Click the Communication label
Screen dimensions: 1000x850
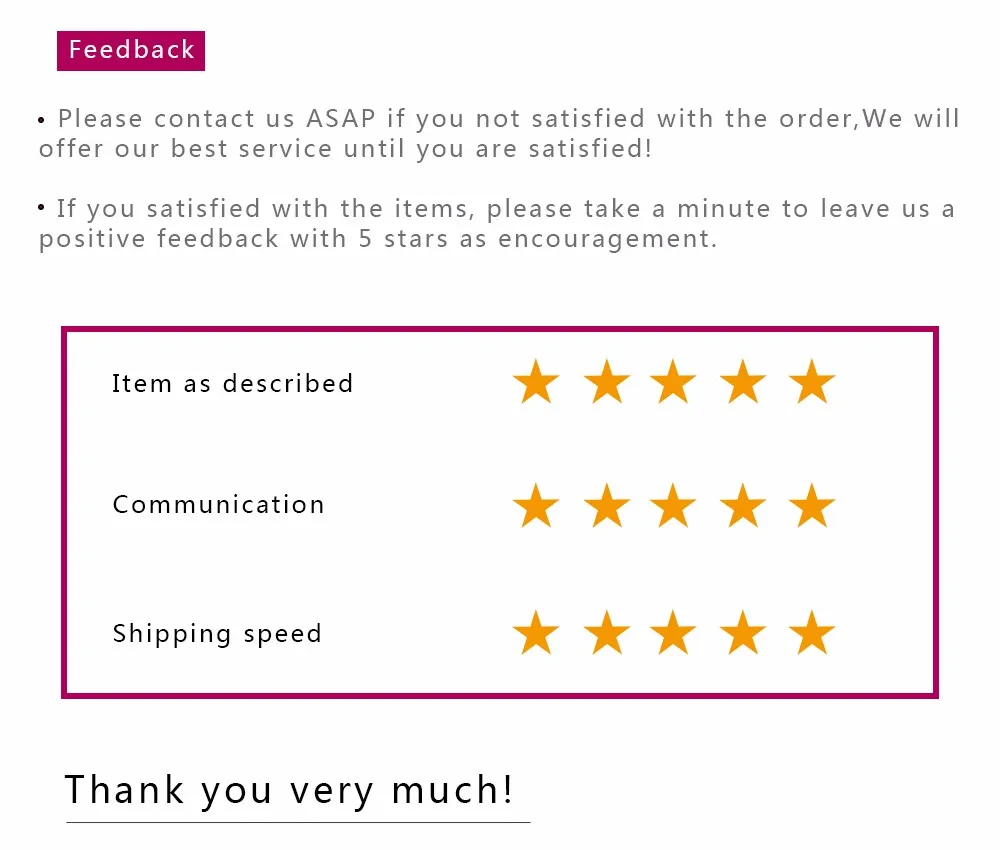click(218, 504)
